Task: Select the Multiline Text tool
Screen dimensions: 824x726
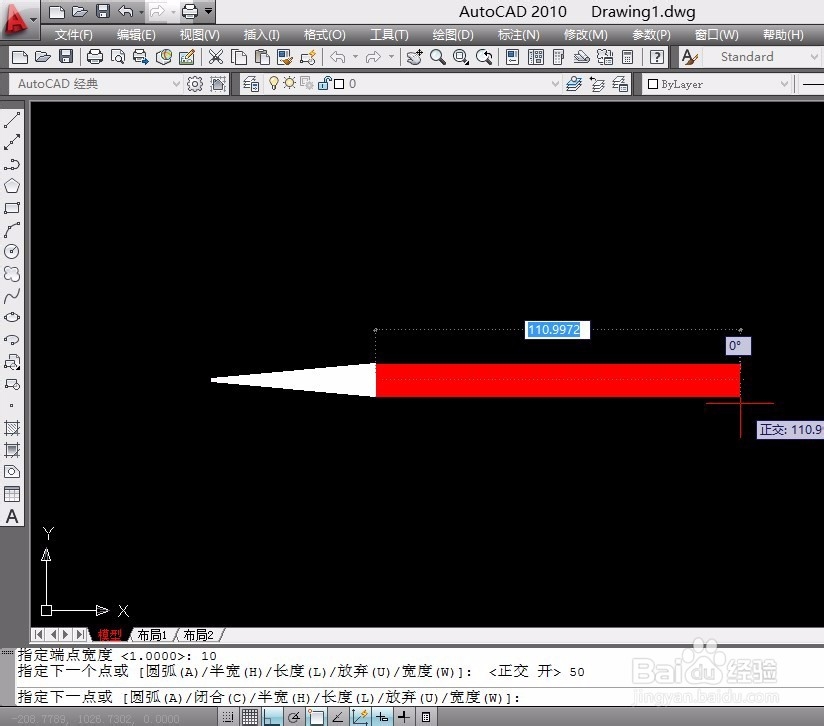Action: 12,516
